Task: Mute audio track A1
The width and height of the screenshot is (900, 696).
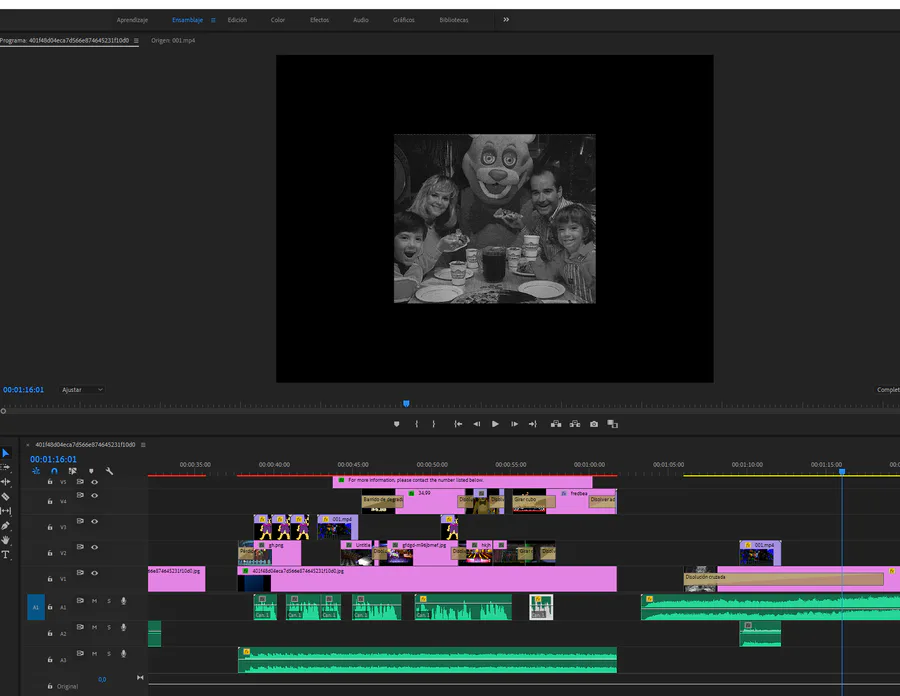Action: [94, 601]
